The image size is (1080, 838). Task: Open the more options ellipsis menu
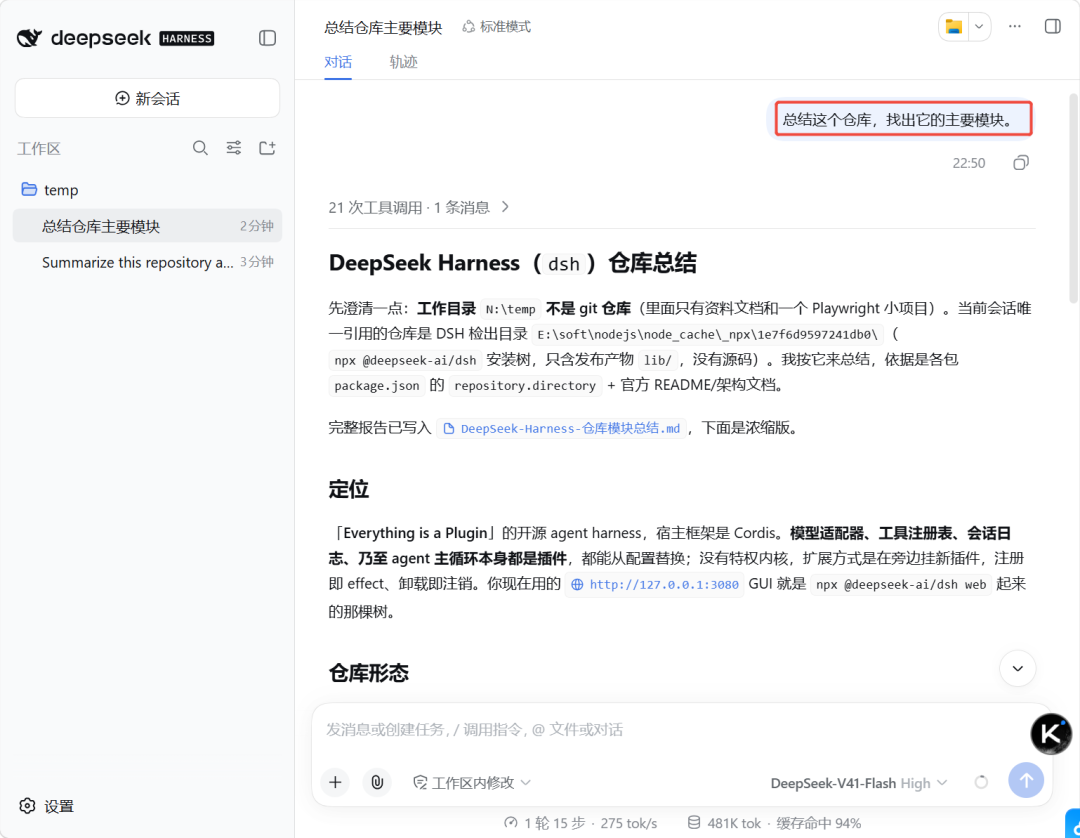tap(1015, 27)
